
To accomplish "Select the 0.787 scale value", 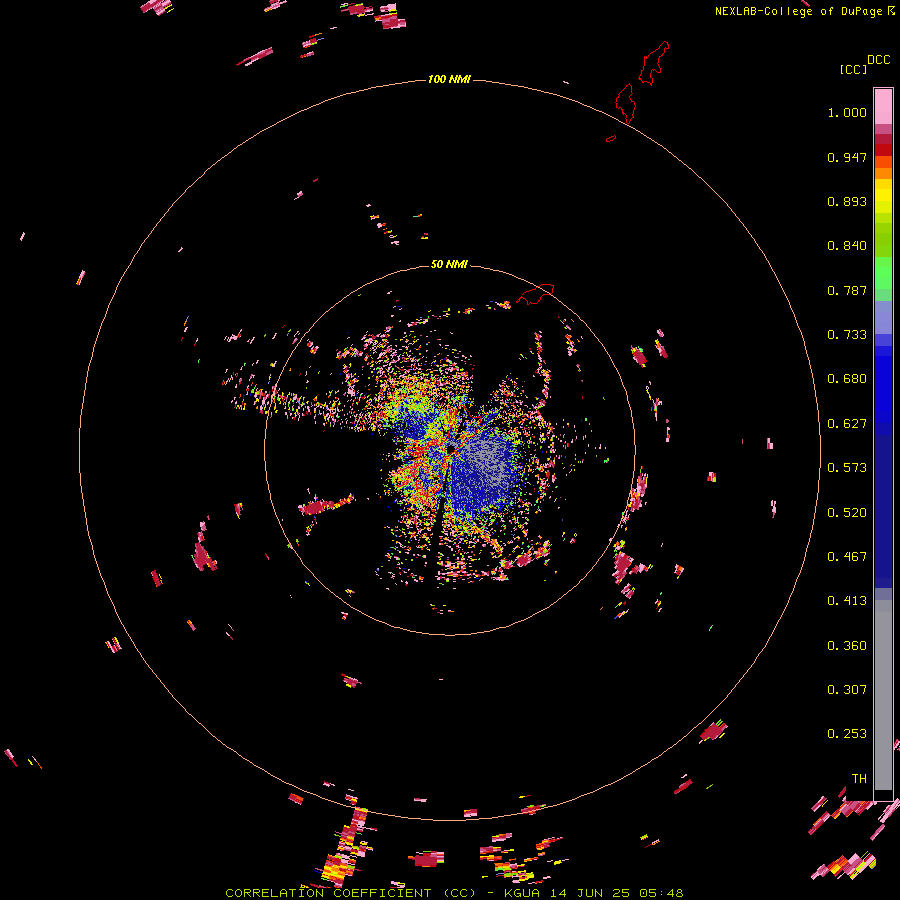I will click(847, 290).
